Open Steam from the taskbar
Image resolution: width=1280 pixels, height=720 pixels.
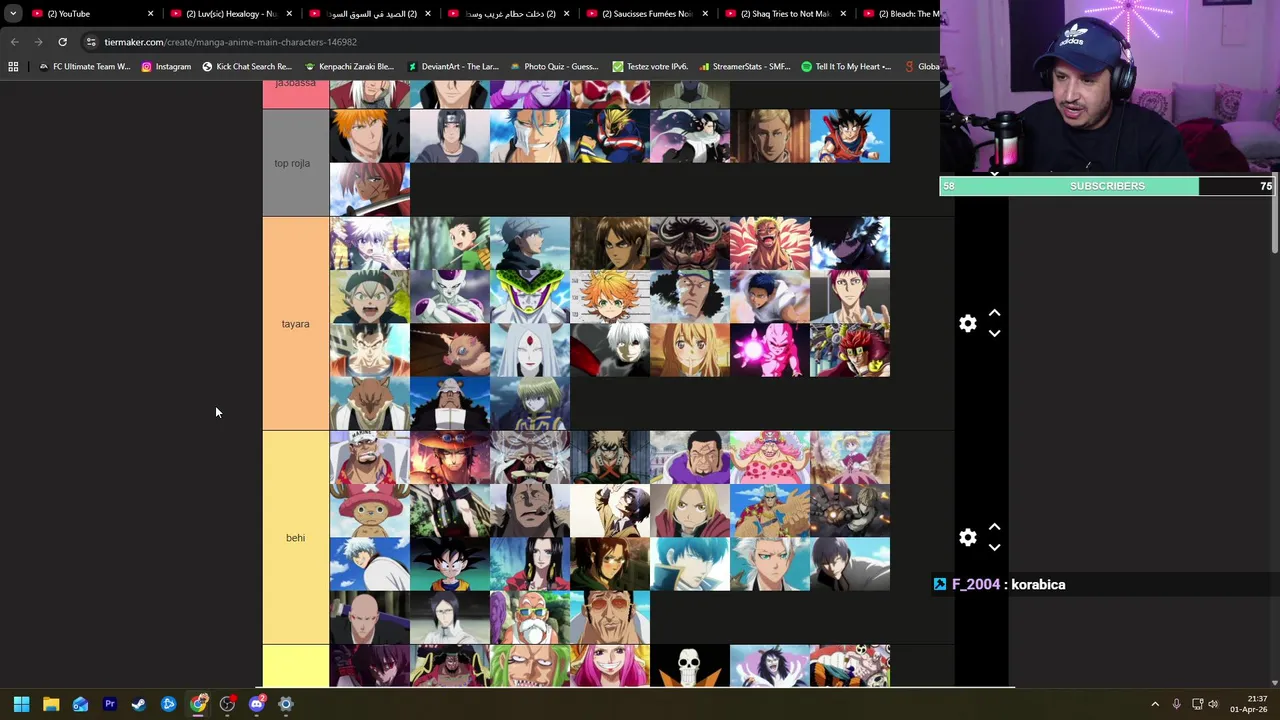139,704
